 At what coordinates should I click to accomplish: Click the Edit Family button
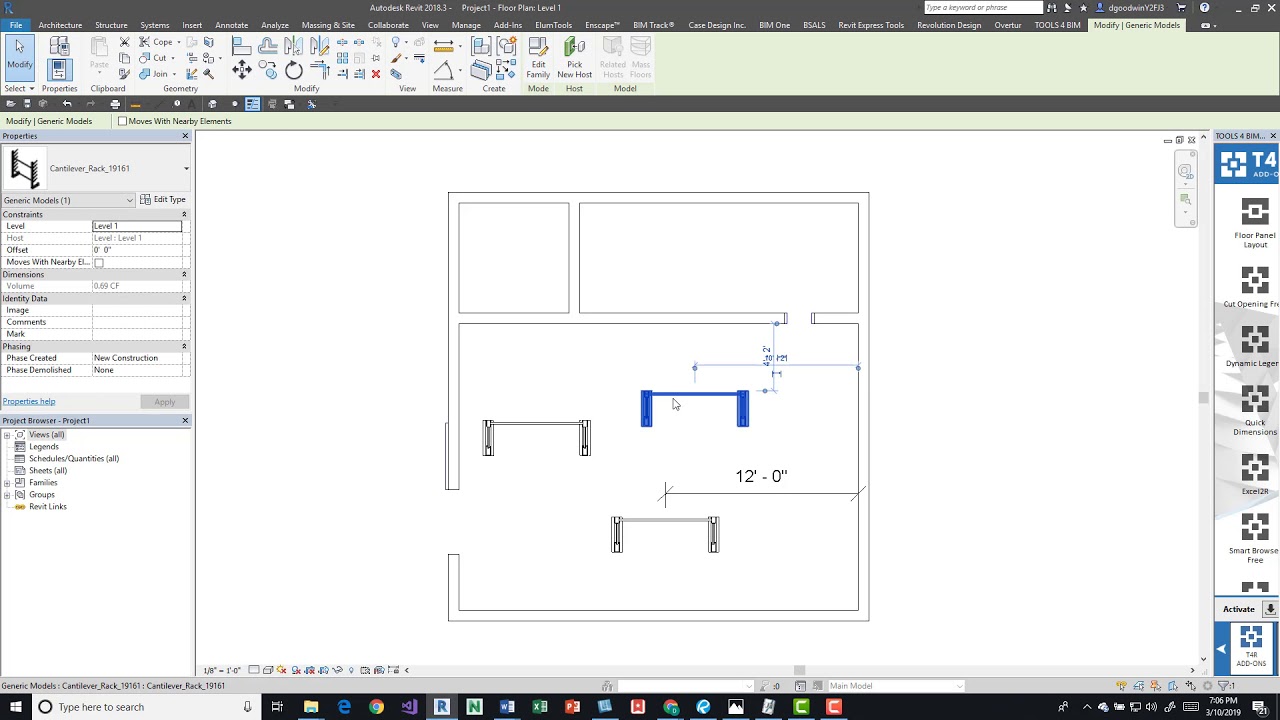(x=538, y=58)
